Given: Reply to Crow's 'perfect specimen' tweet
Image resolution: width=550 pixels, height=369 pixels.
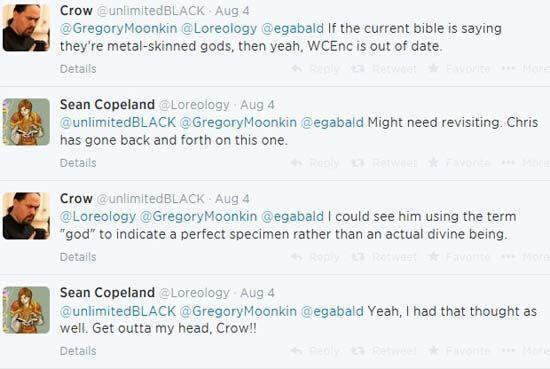Looking at the screenshot, I should pyautogui.click(x=315, y=257).
